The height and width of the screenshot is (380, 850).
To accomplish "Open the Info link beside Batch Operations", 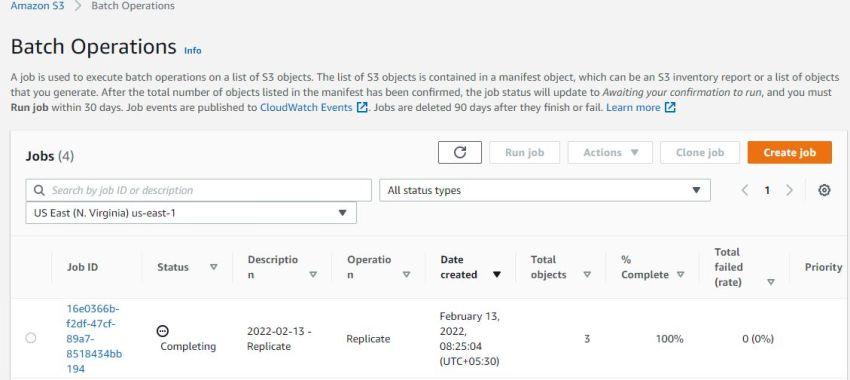I will (192, 50).
